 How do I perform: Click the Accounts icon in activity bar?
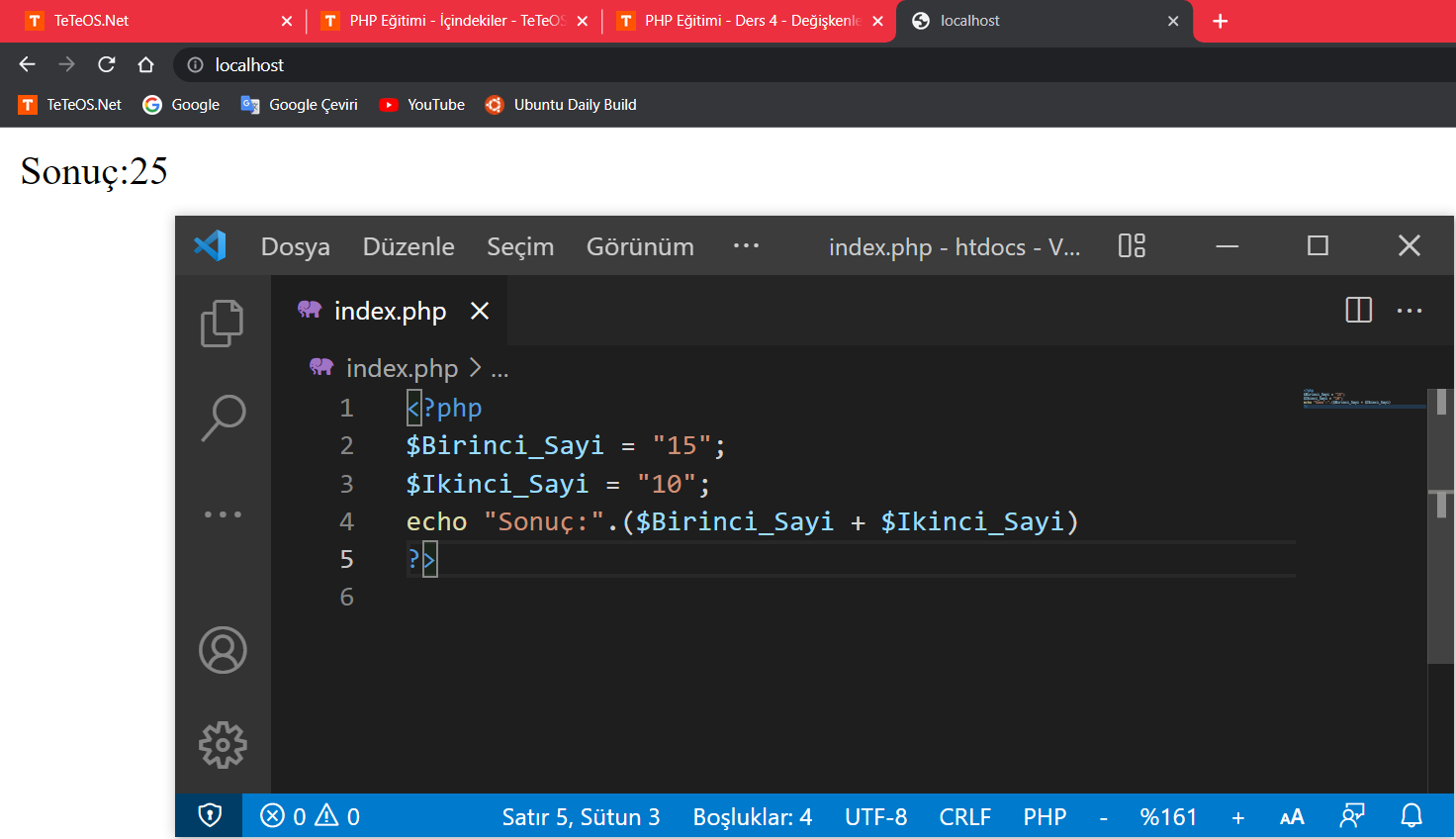point(223,650)
